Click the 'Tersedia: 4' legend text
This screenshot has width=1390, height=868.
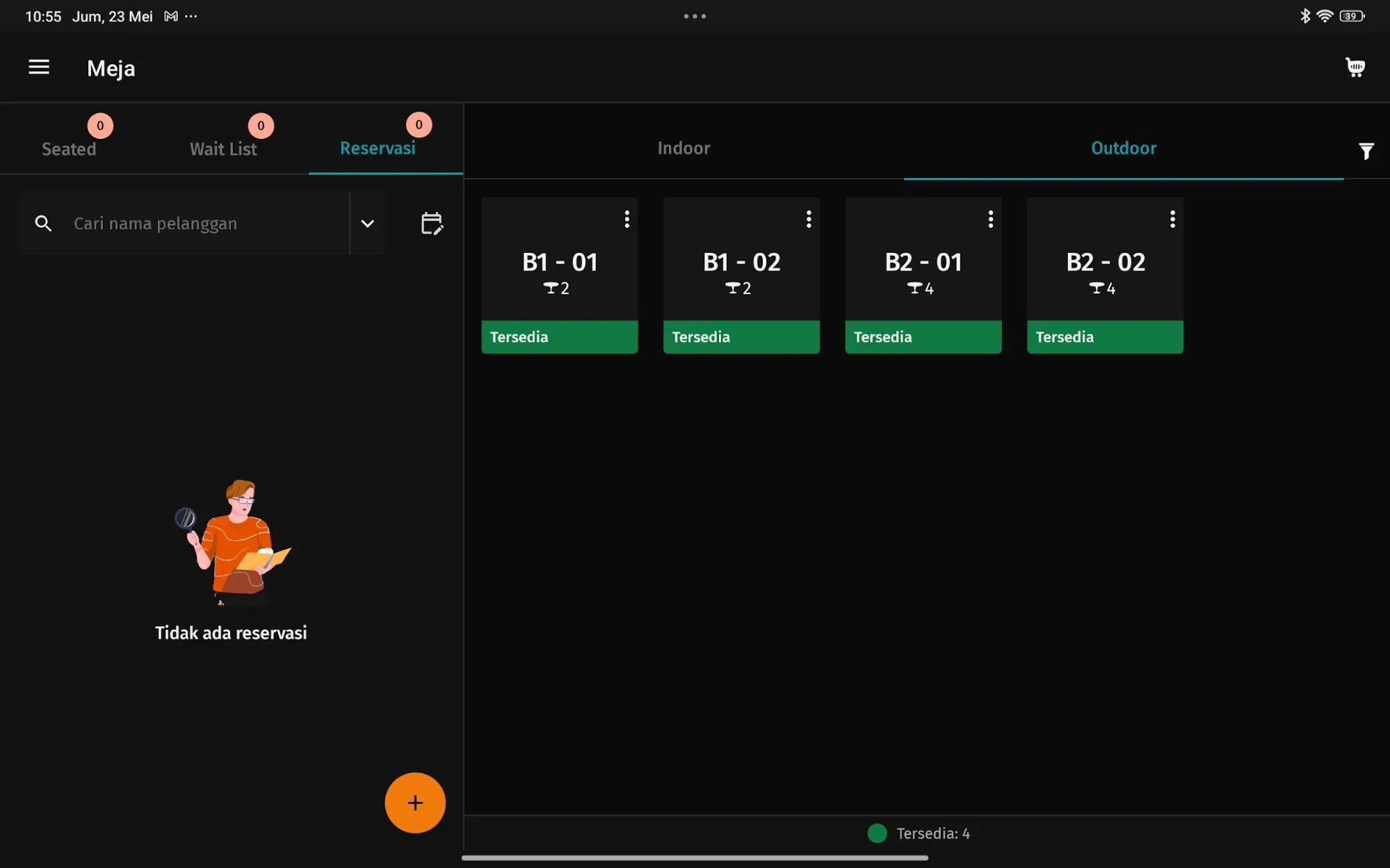click(933, 833)
